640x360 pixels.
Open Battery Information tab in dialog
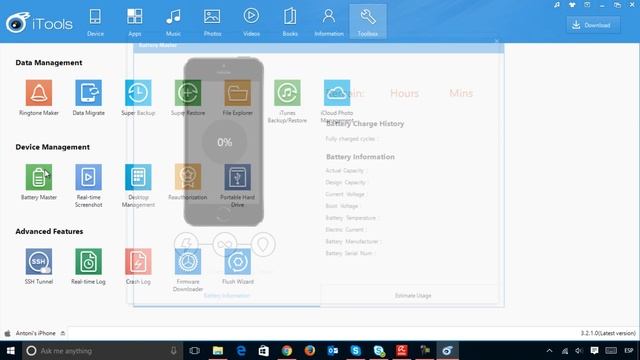227,296
